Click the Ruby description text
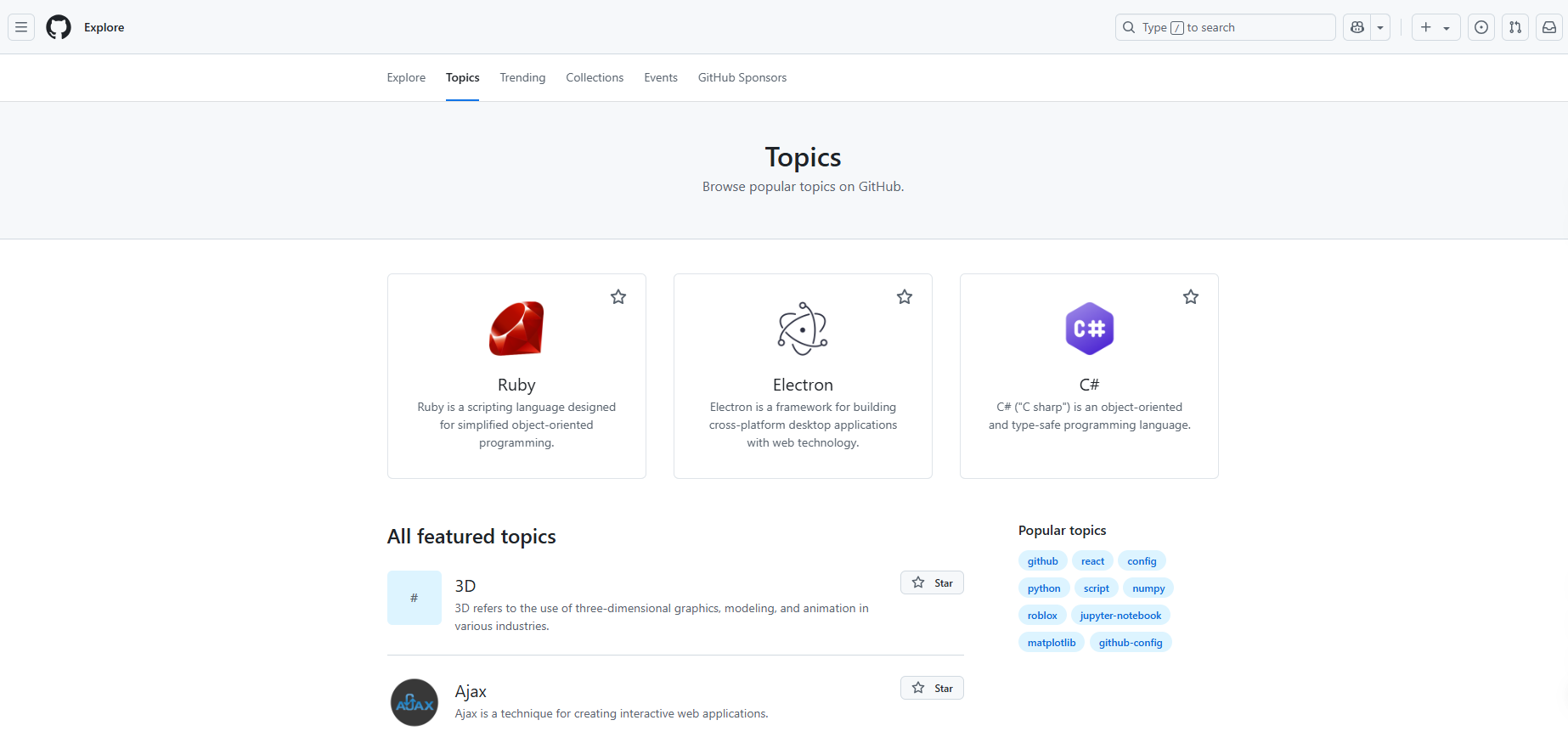Screen dimensions: 1568x754 (x=516, y=425)
